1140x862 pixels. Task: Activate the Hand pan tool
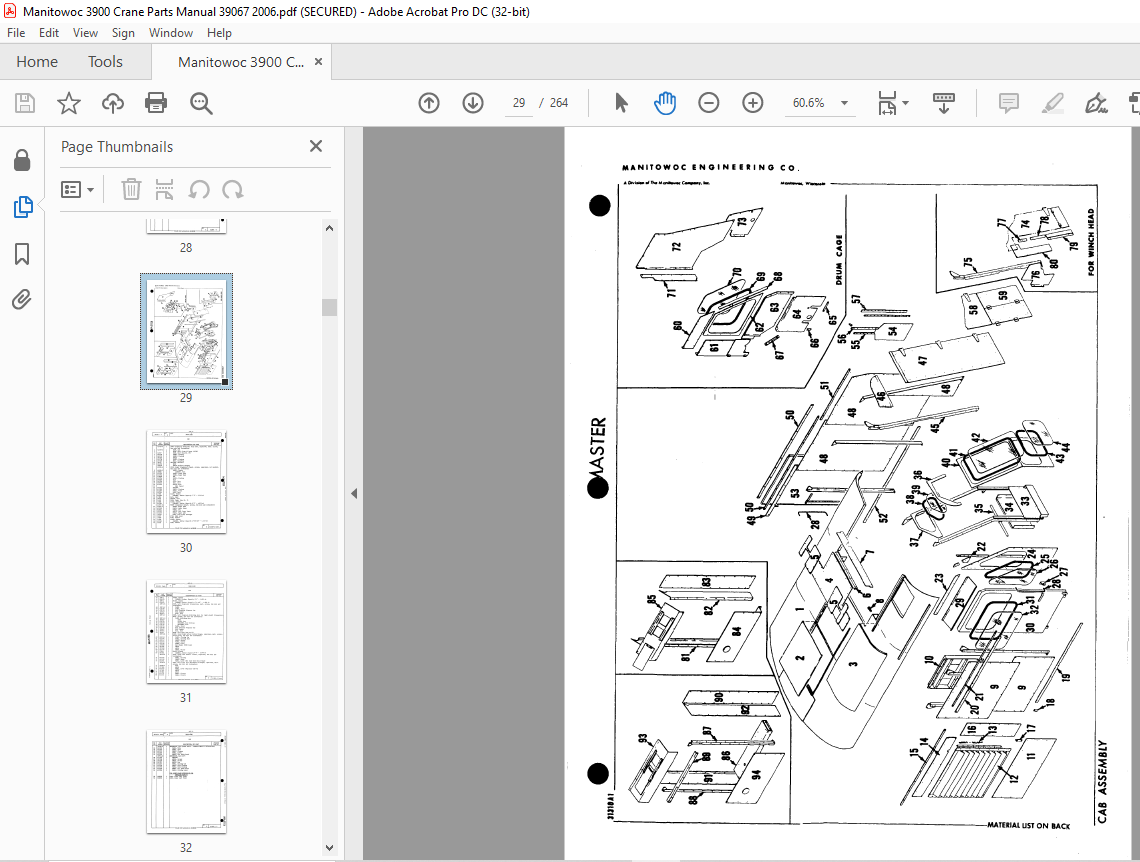pyautogui.click(x=665, y=103)
